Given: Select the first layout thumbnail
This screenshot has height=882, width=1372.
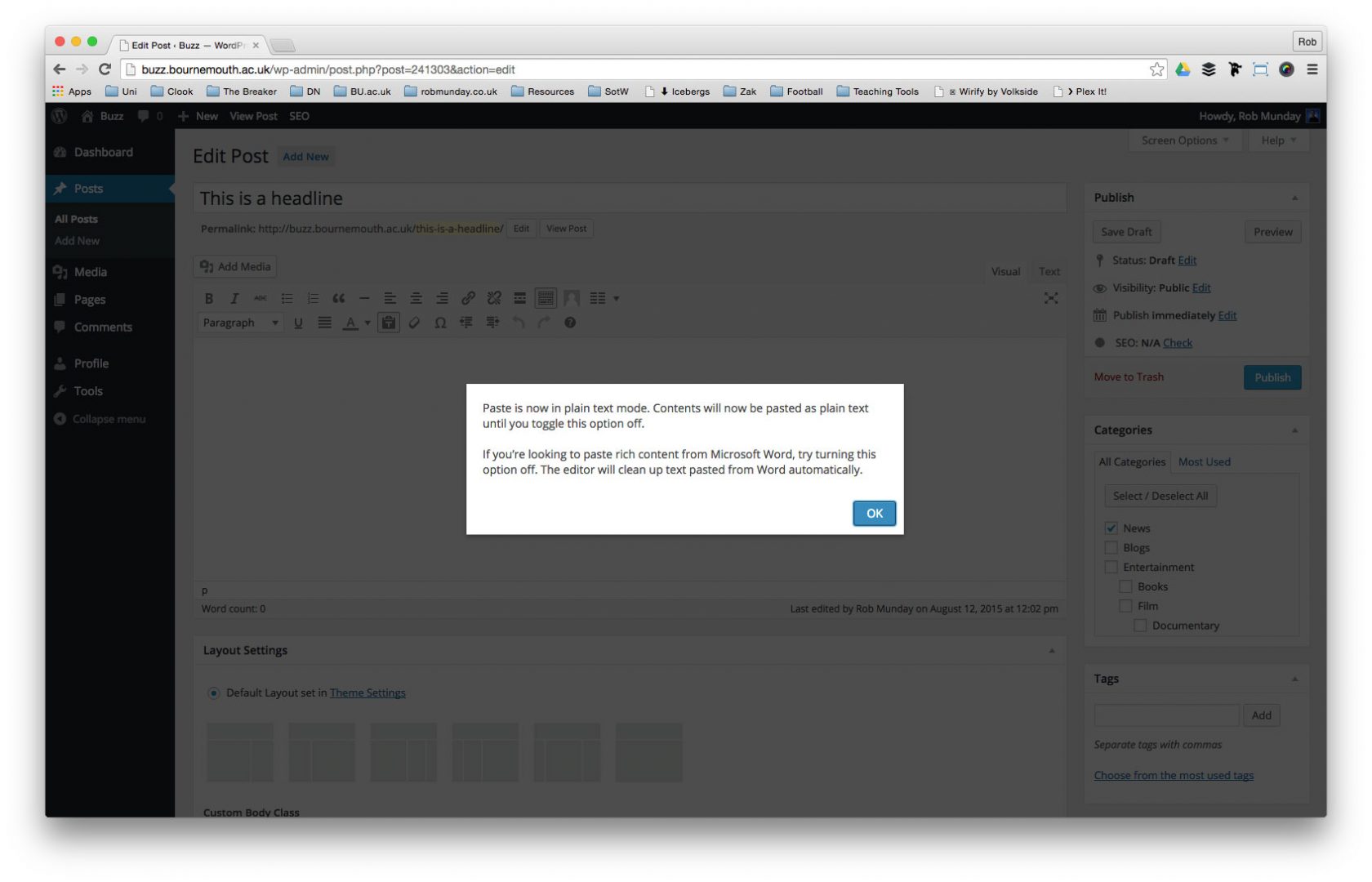Looking at the screenshot, I should (240, 752).
